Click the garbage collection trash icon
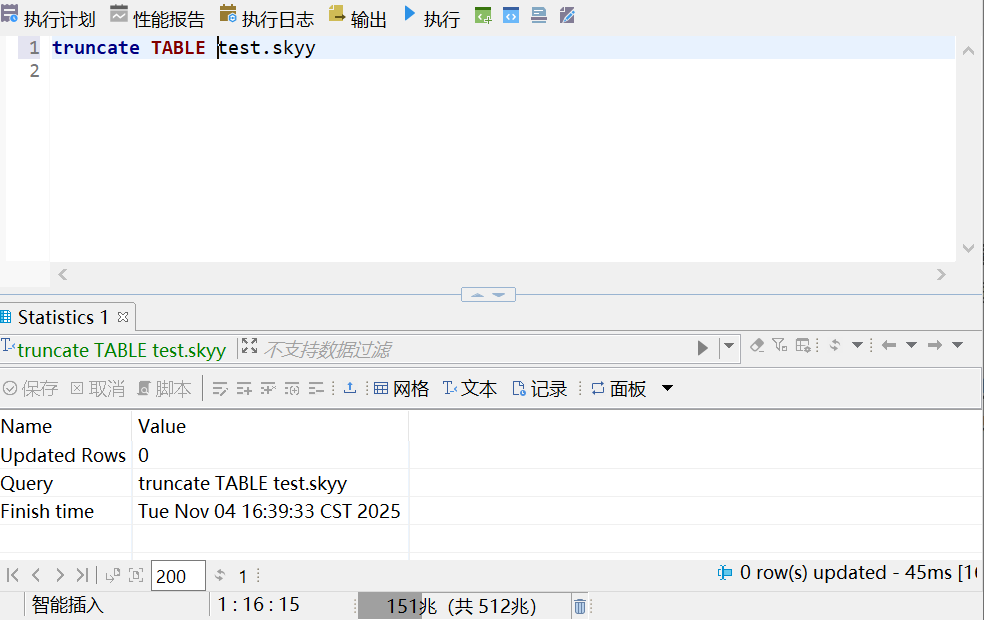This screenshot has height=620, width=984. click(x=580, y=606)
